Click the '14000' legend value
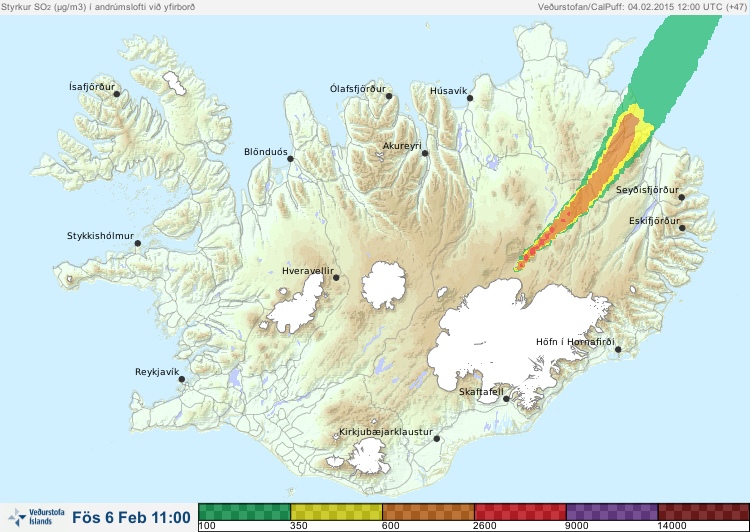The width and height of the screenshot is (750, 532). pos(672,526)
